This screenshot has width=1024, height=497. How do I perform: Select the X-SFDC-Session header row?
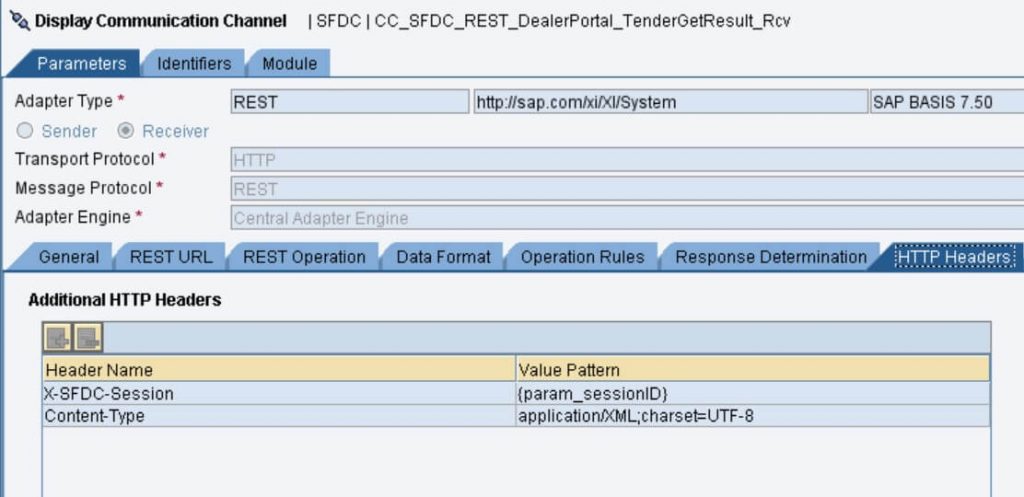(516, 394)
